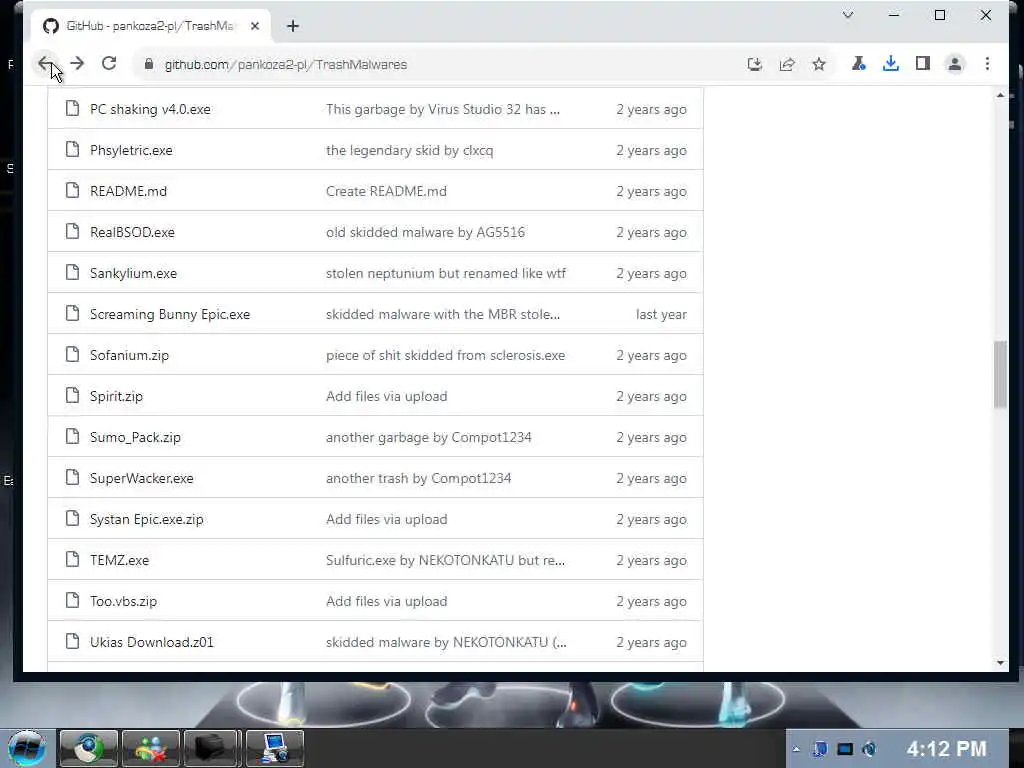Image resolution: width=1024 pixels, height=768 pixels.
Task: Click the install app icon in address bar
Action: [x=754, y=64]
